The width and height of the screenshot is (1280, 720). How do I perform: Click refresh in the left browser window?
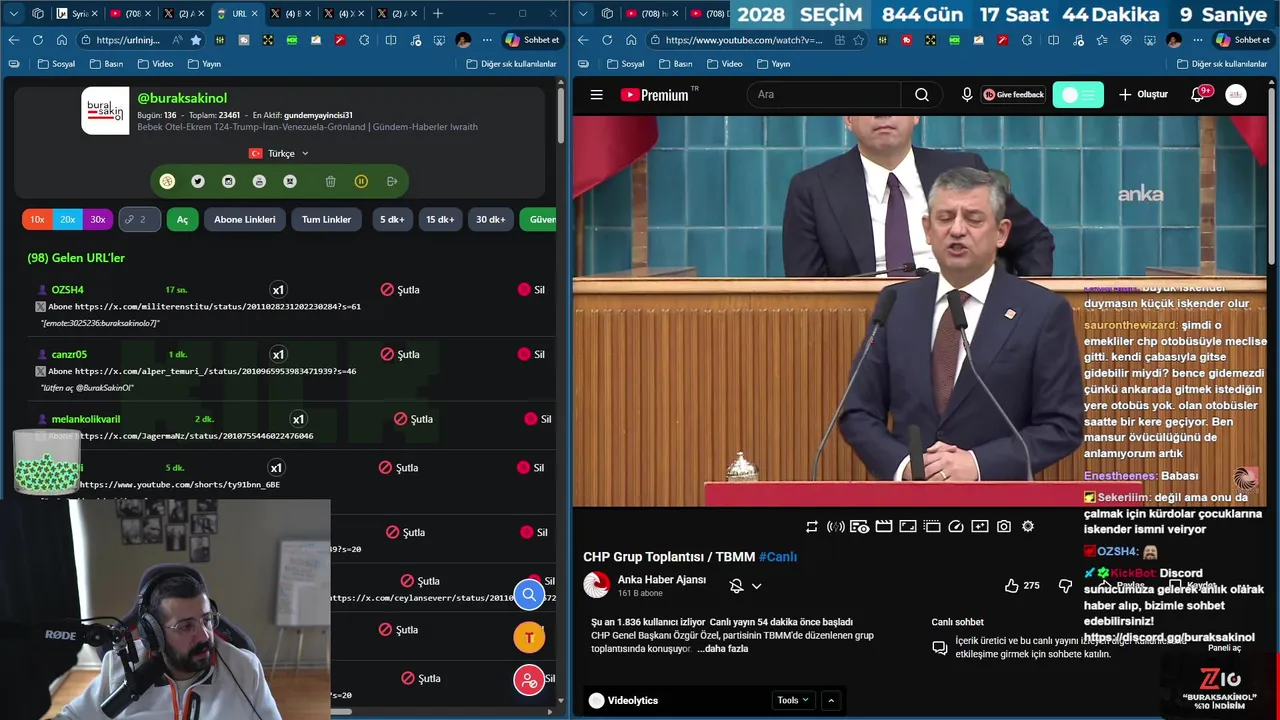point(38,40)
